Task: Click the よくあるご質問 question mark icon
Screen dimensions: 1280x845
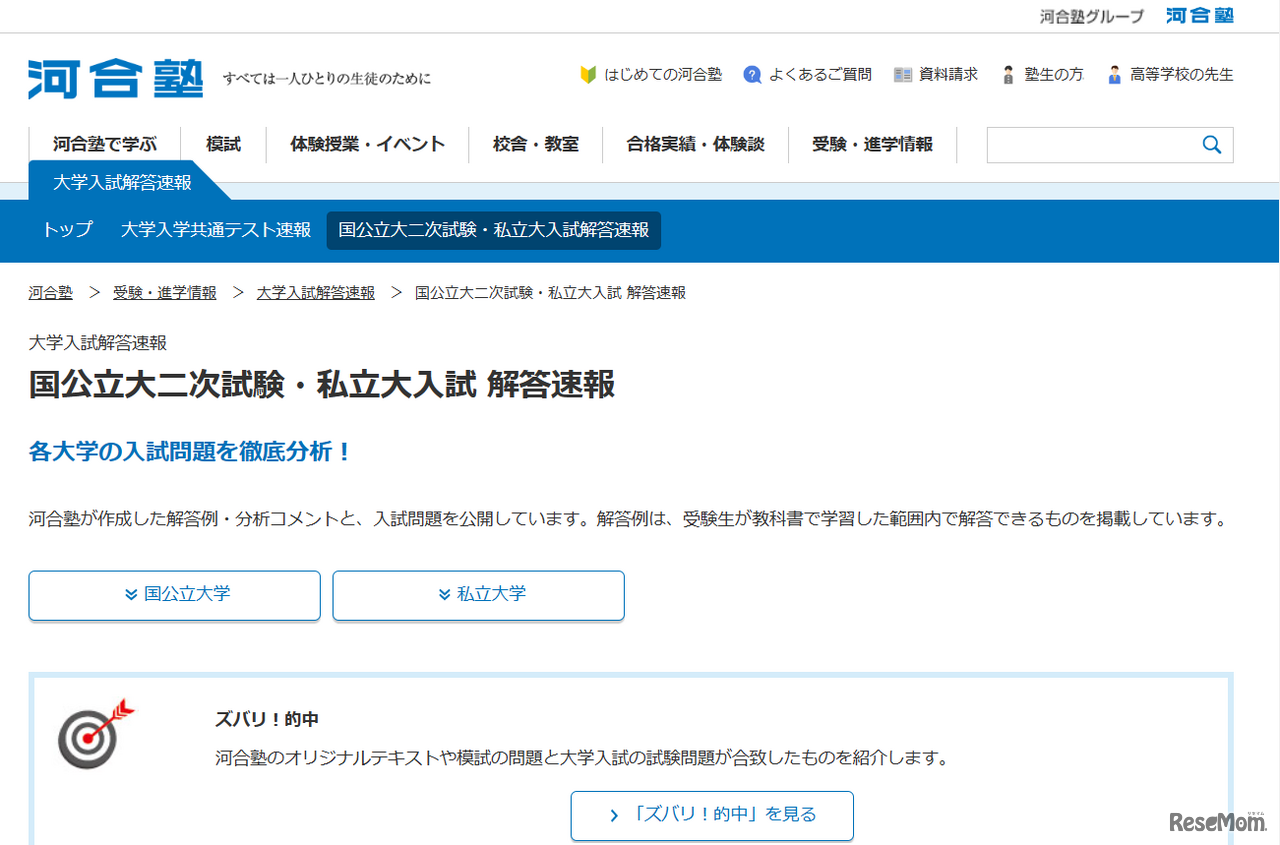Action: (752, 74)
